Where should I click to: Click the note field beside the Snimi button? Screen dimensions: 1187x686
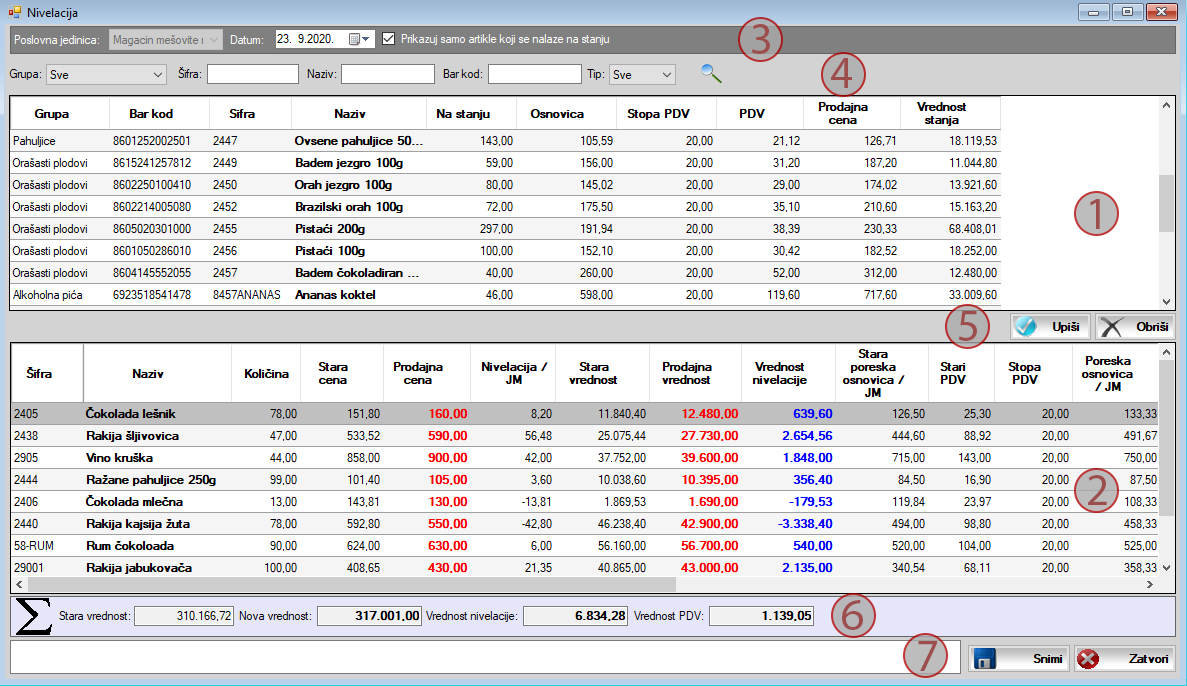pyautogui.click(x=484, y=656)
